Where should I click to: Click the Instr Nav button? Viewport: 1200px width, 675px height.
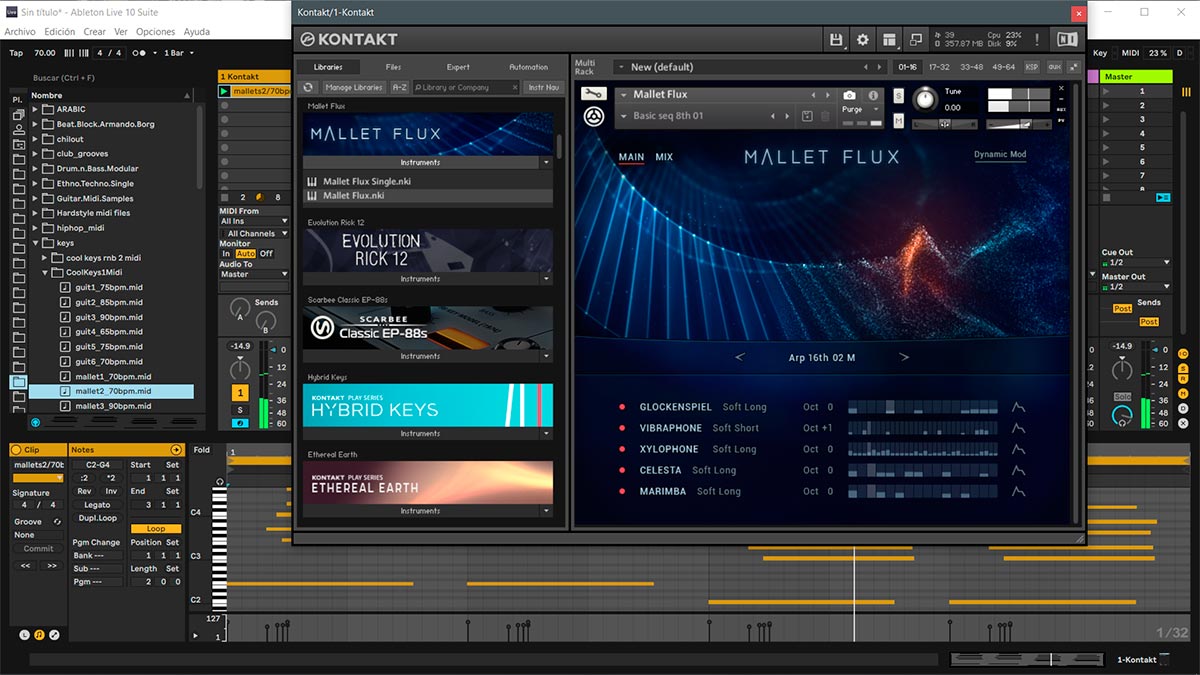coord(544,87)
